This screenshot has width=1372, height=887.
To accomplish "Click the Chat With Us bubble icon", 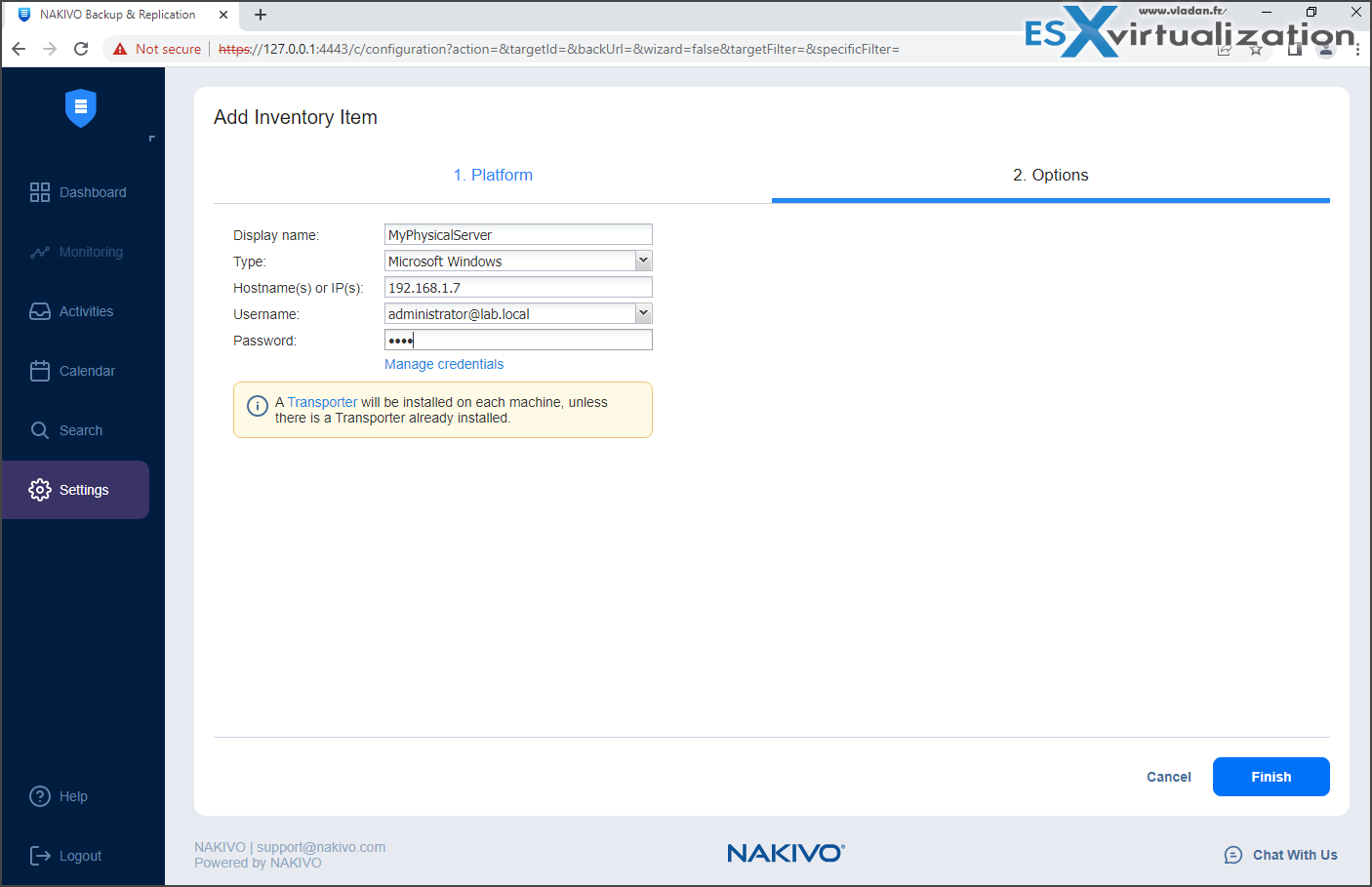I will (x=1233, y=855).
